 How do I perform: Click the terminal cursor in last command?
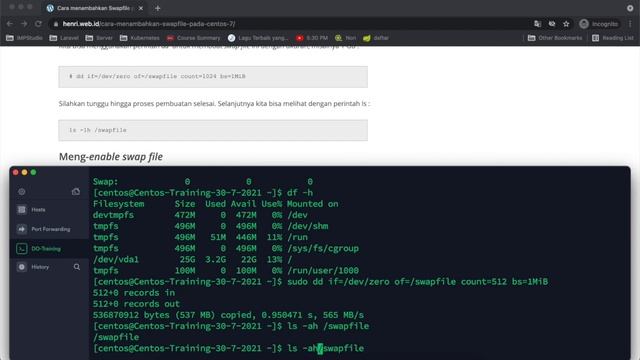[x=320, y=349]
